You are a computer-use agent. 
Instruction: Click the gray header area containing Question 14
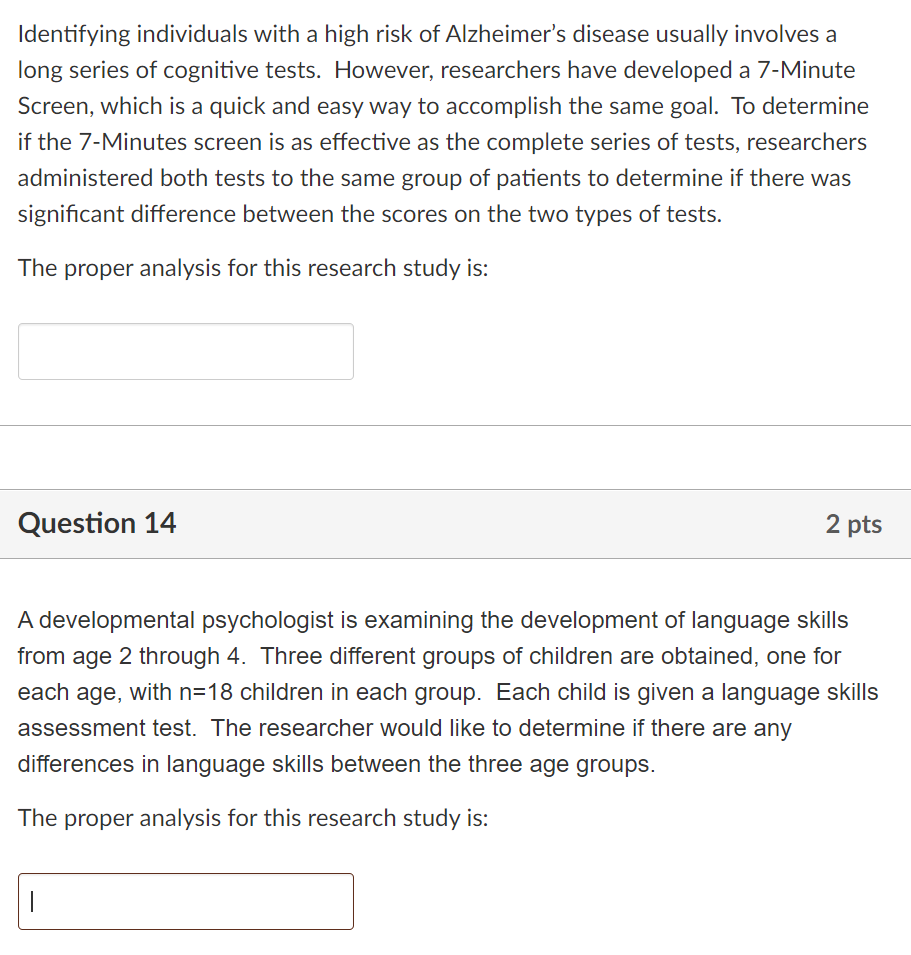(455, 523)
